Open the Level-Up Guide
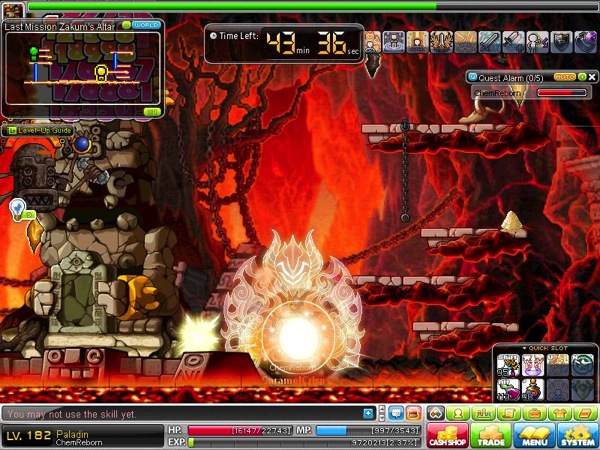This screenshot has height=450, width=600. coord(38,130)
